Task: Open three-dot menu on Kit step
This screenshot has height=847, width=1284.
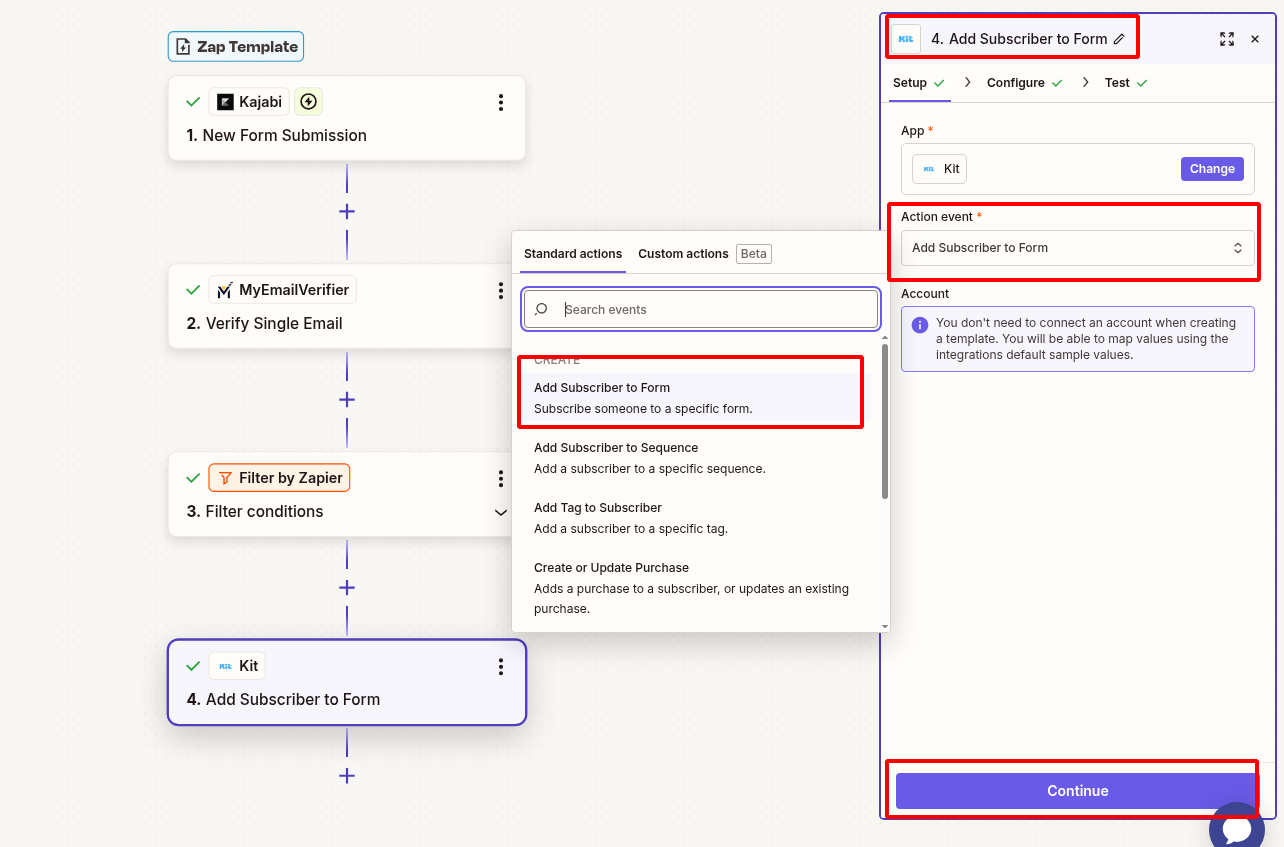Action: coord(500,666)
